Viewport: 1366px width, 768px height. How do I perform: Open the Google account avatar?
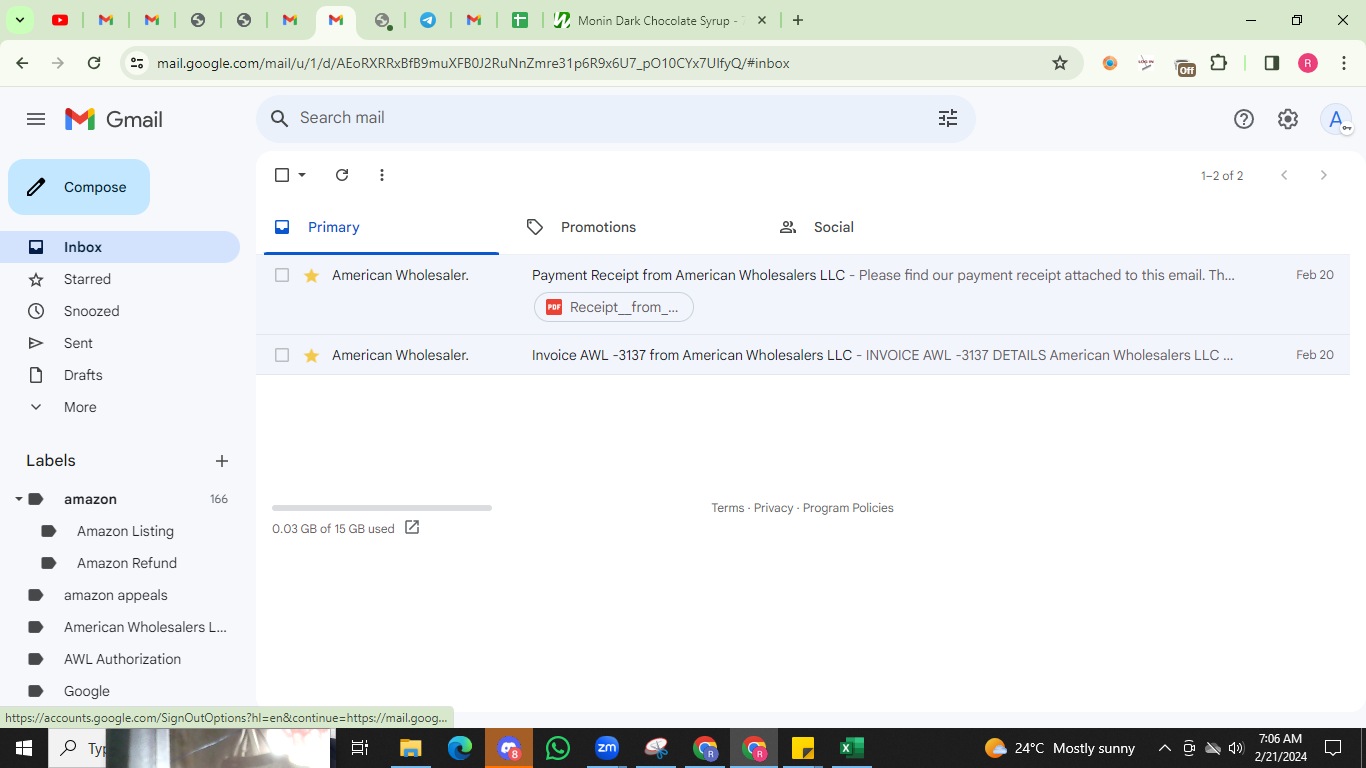tap(1336, 119)
